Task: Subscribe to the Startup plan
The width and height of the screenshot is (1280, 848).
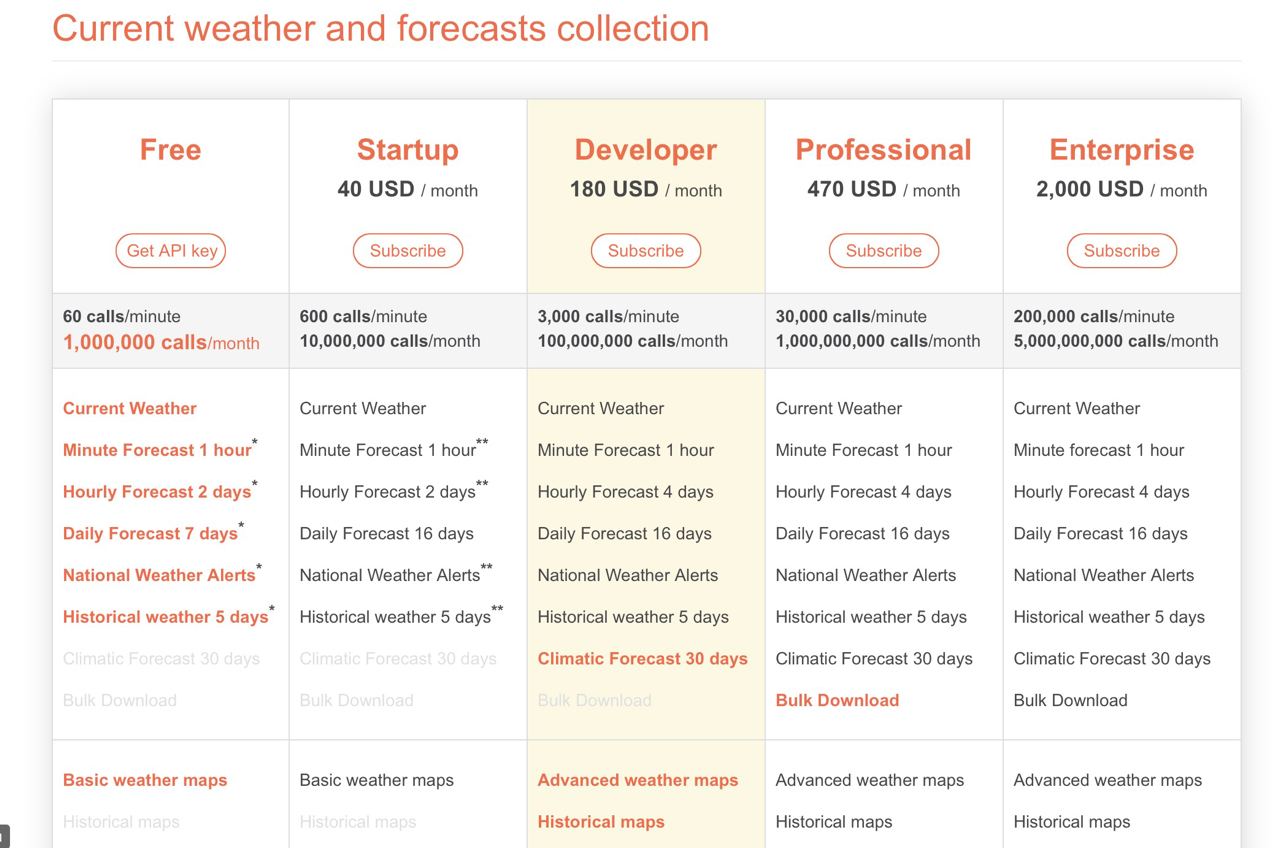Action: click(408, 251)
